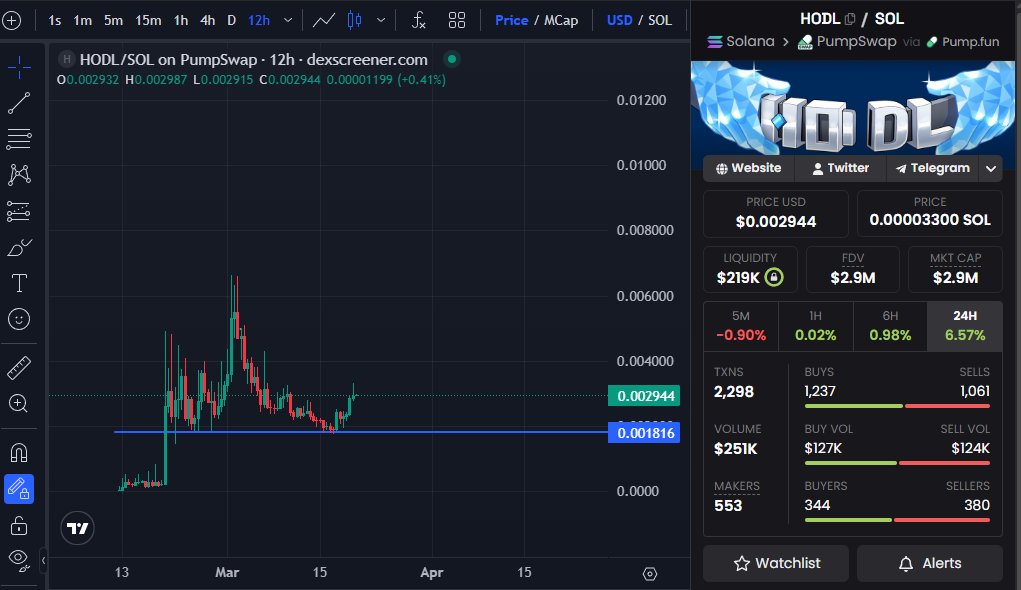Set timeframe to 4h

click(208, 20)
